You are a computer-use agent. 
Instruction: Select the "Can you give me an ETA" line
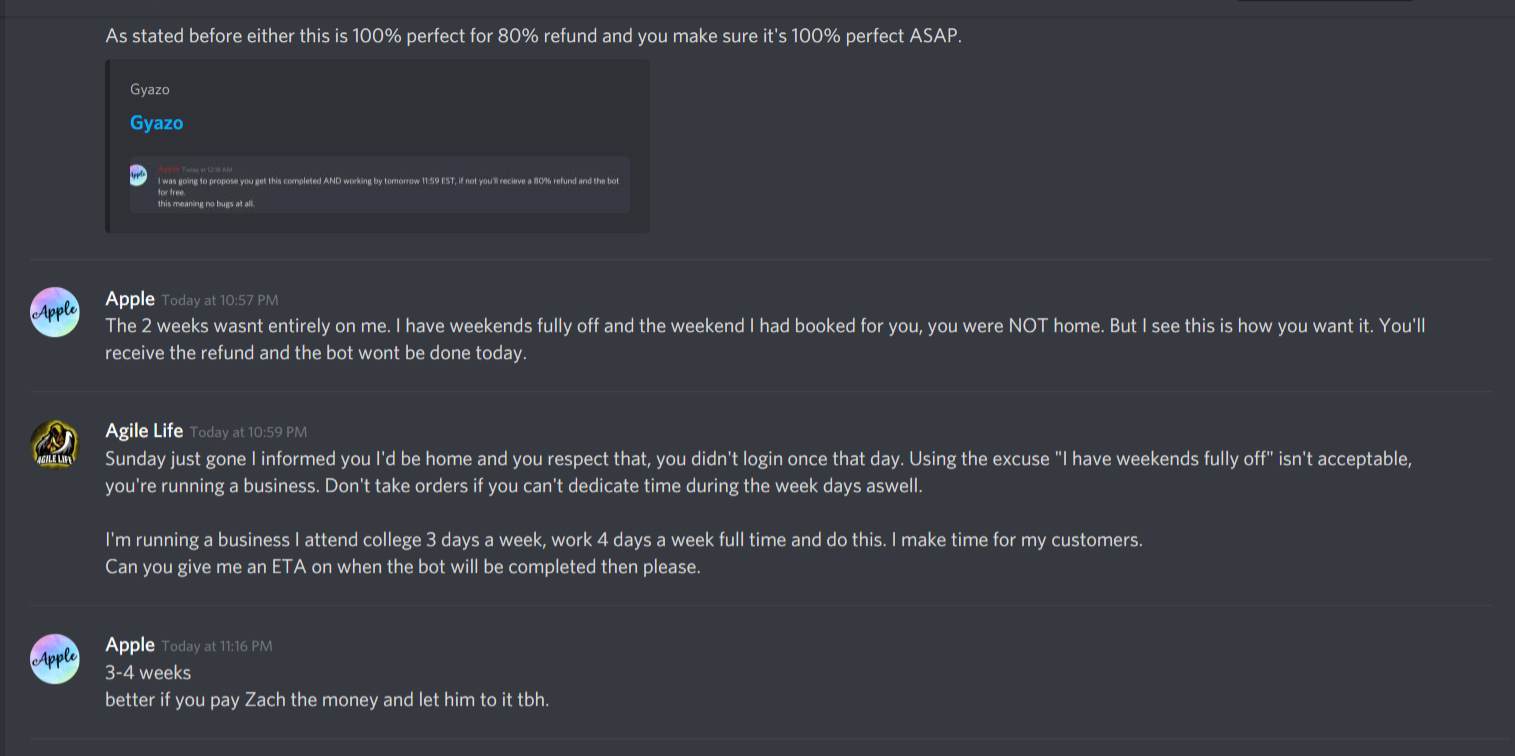point(403,567)
